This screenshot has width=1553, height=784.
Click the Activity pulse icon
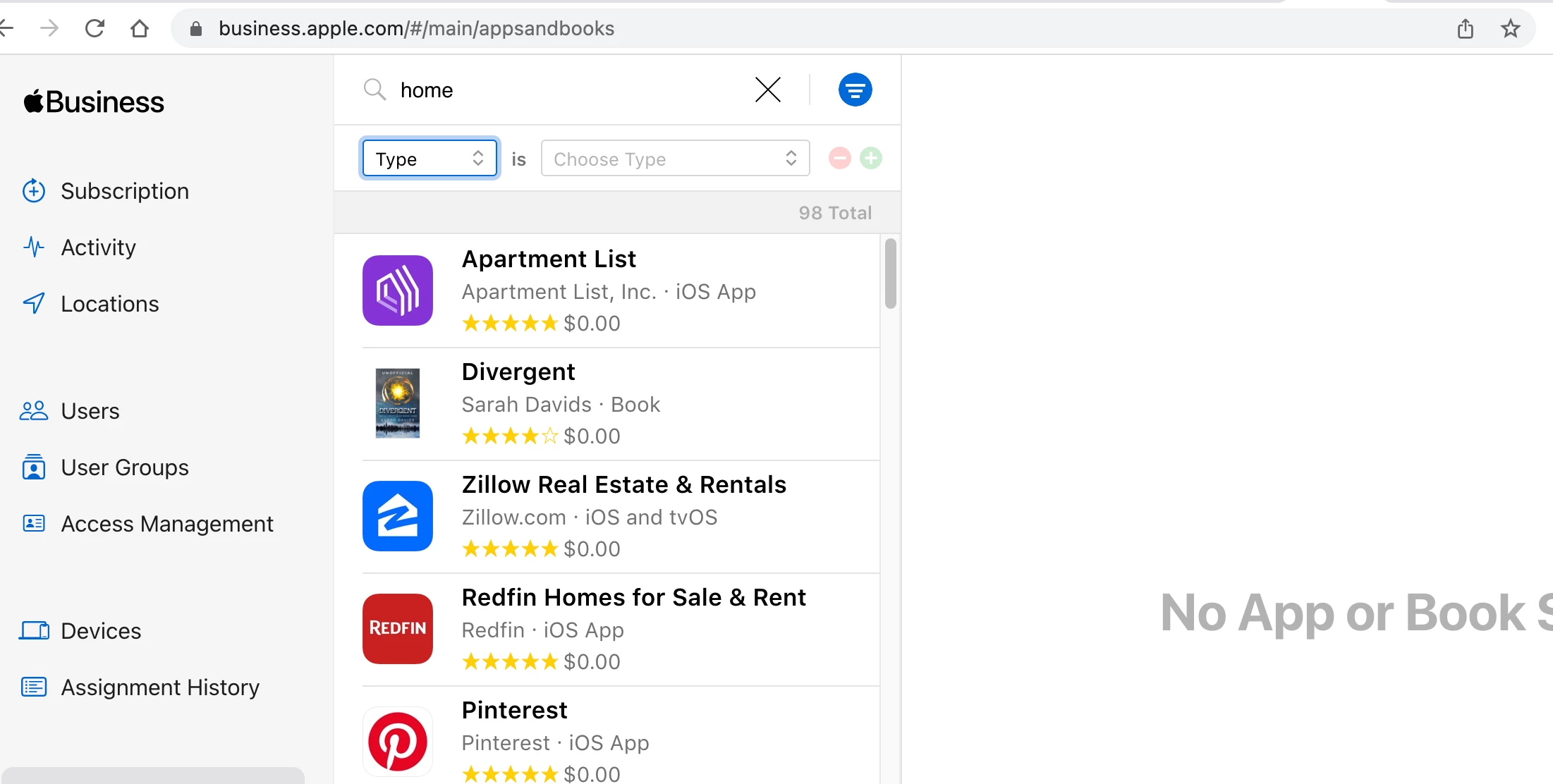click(x=34, y=247)
